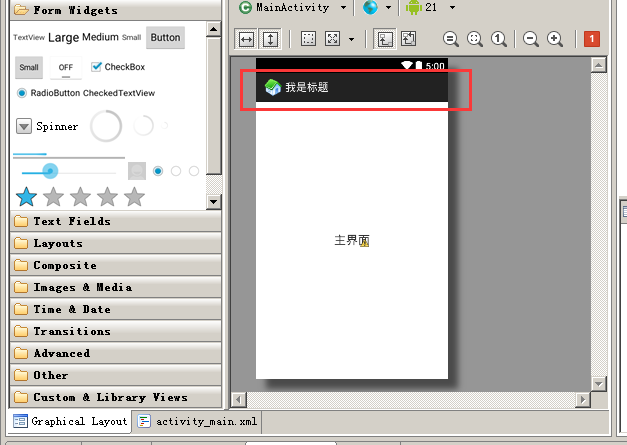
Task: Select the CheckBox widget in palette
Action: pyautogui.click(x=117, y=67)
